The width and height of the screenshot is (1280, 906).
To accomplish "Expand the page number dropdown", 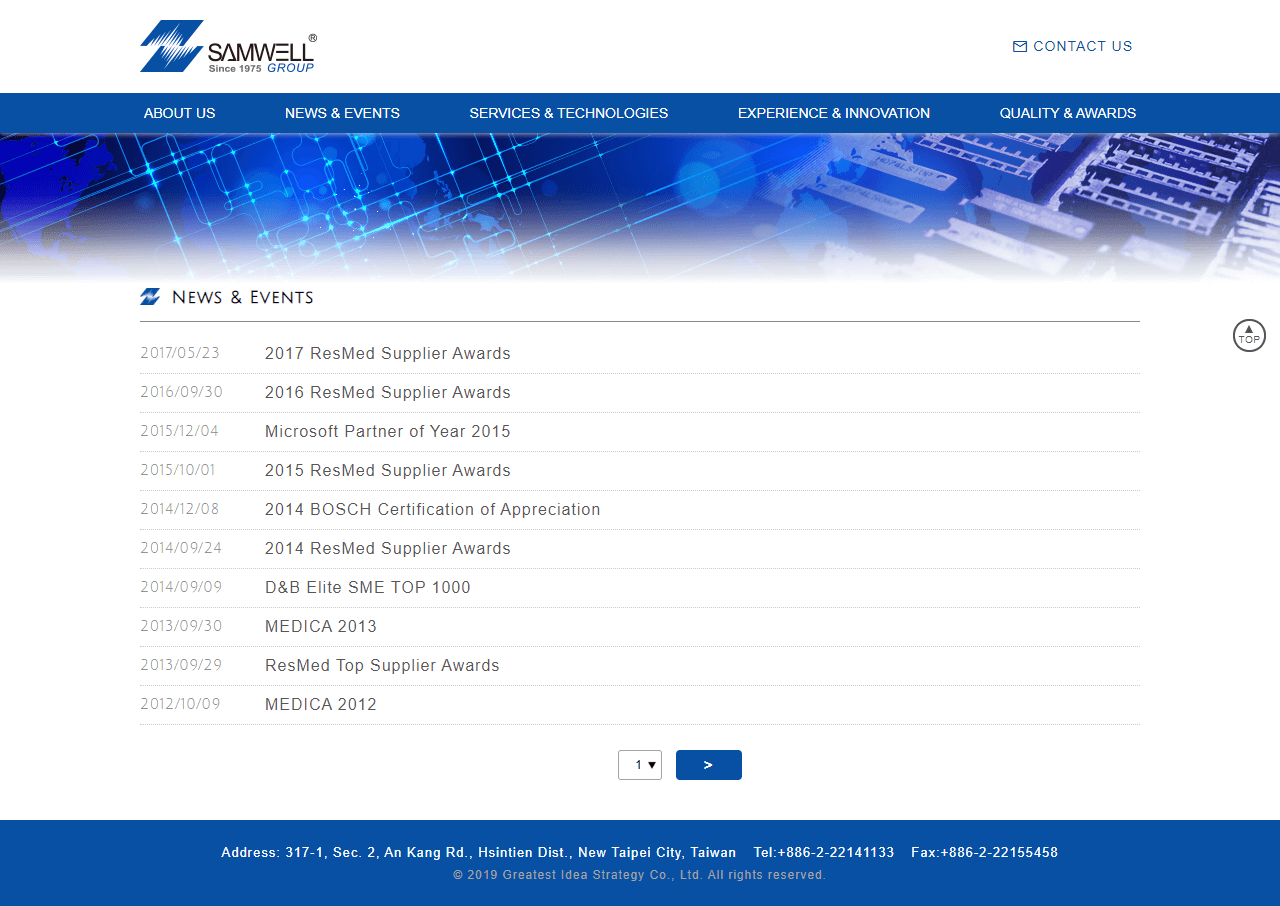I will point(640,765).
